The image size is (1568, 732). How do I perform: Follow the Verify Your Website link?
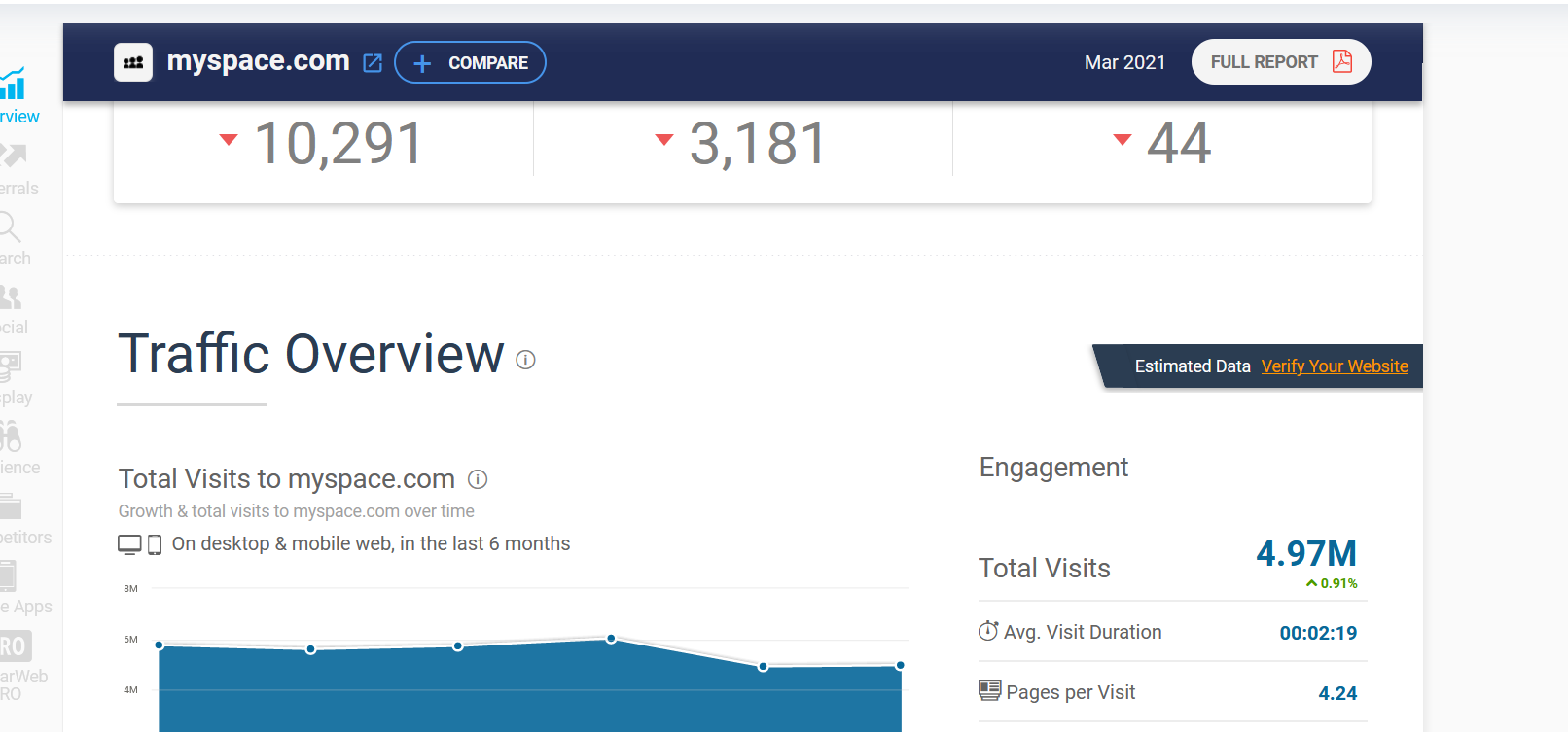point(1335,366)
